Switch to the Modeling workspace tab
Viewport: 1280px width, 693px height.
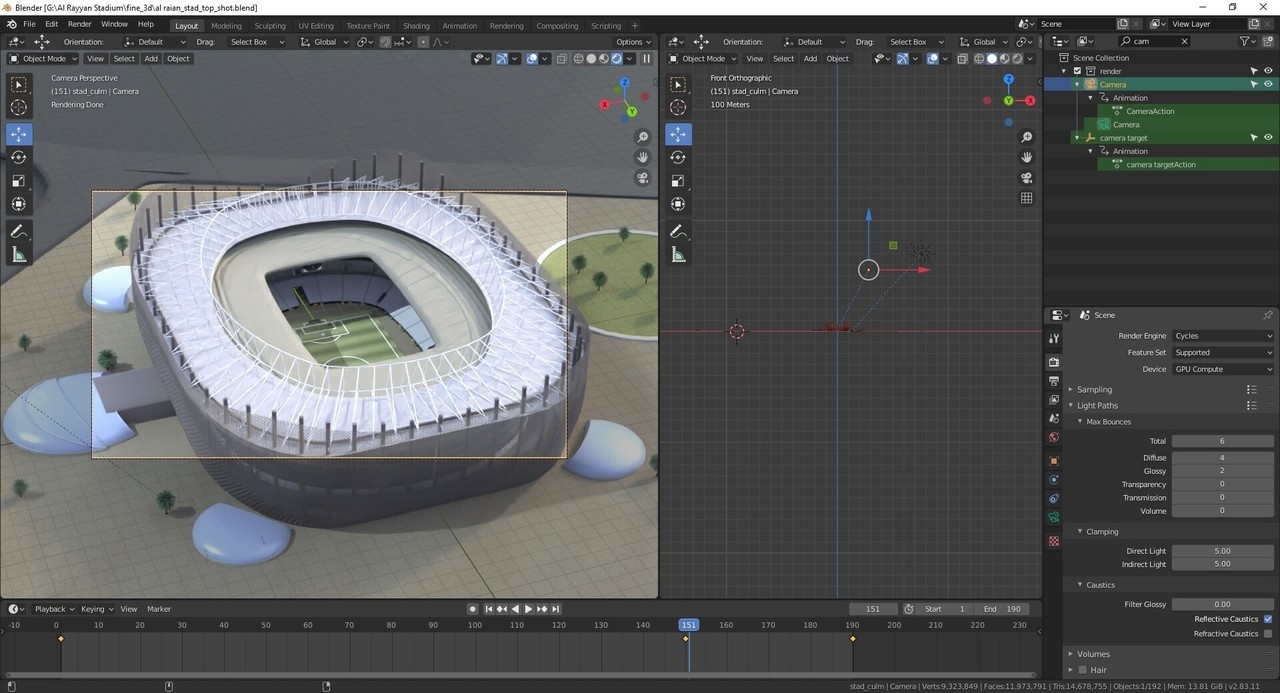[226, 26]
